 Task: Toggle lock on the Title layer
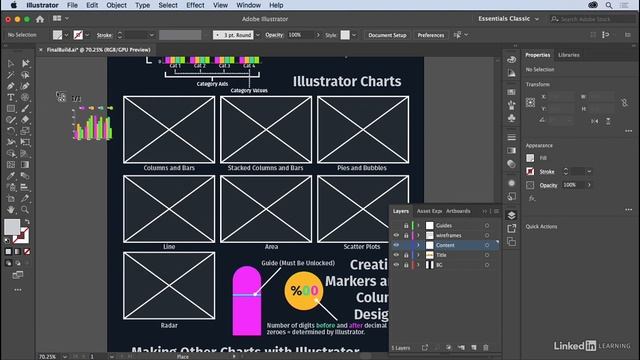point(406,255)
